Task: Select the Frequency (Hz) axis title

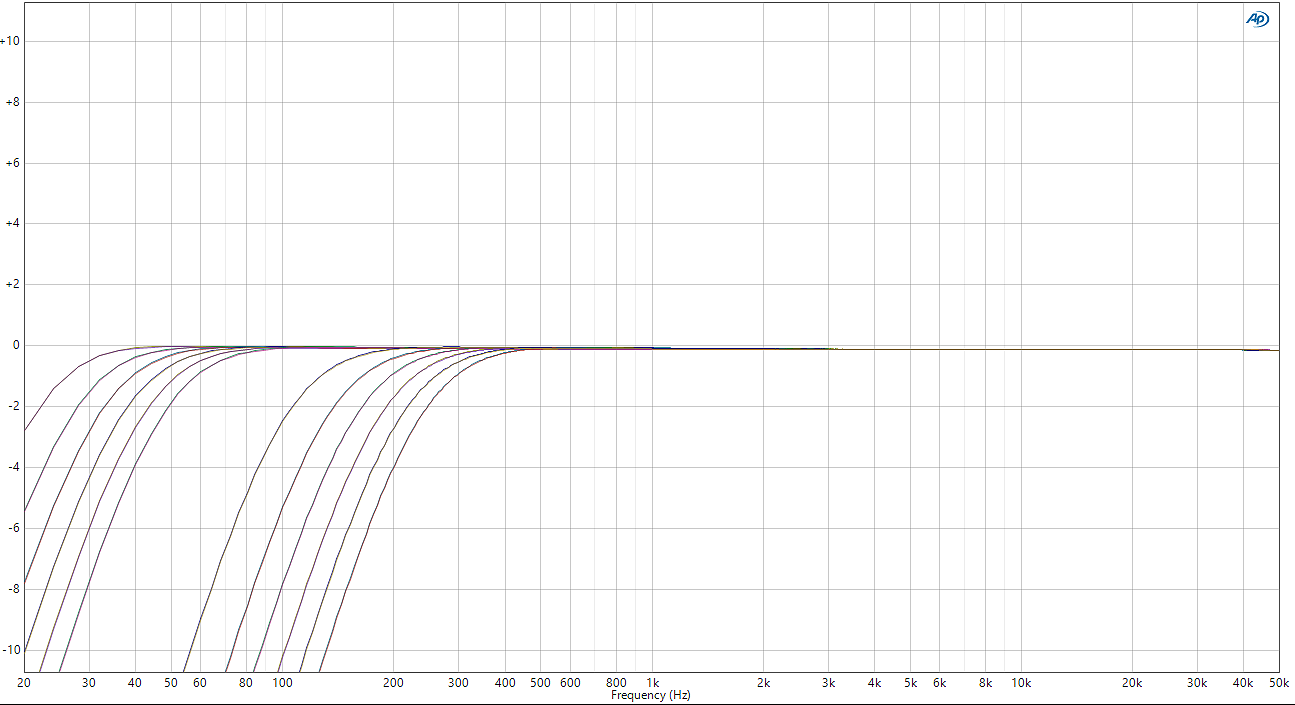Action: tap(651, 695)
